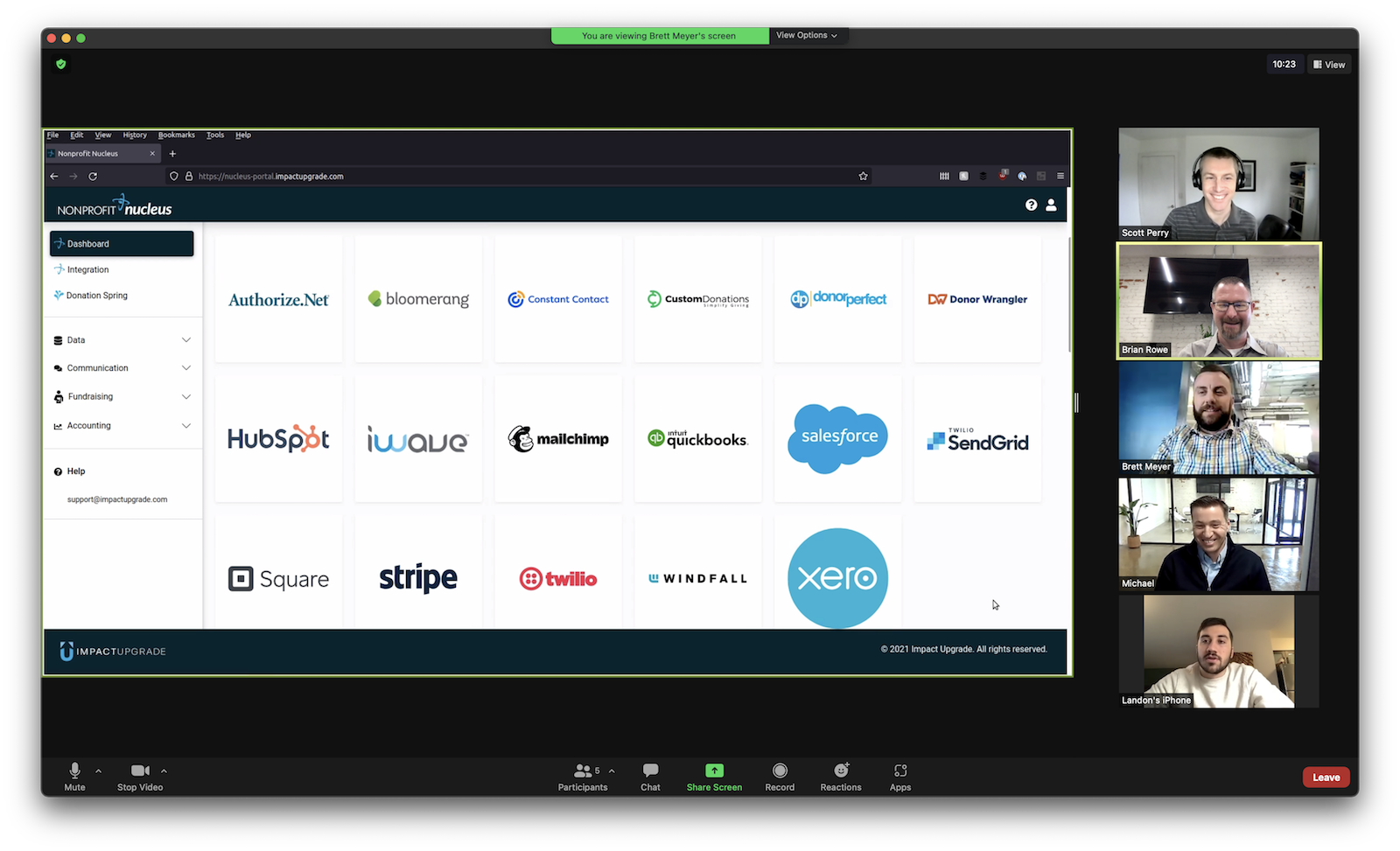Click the View layout button
The height and width of the screenshot is (851, 1400).
click(1329, 65)
